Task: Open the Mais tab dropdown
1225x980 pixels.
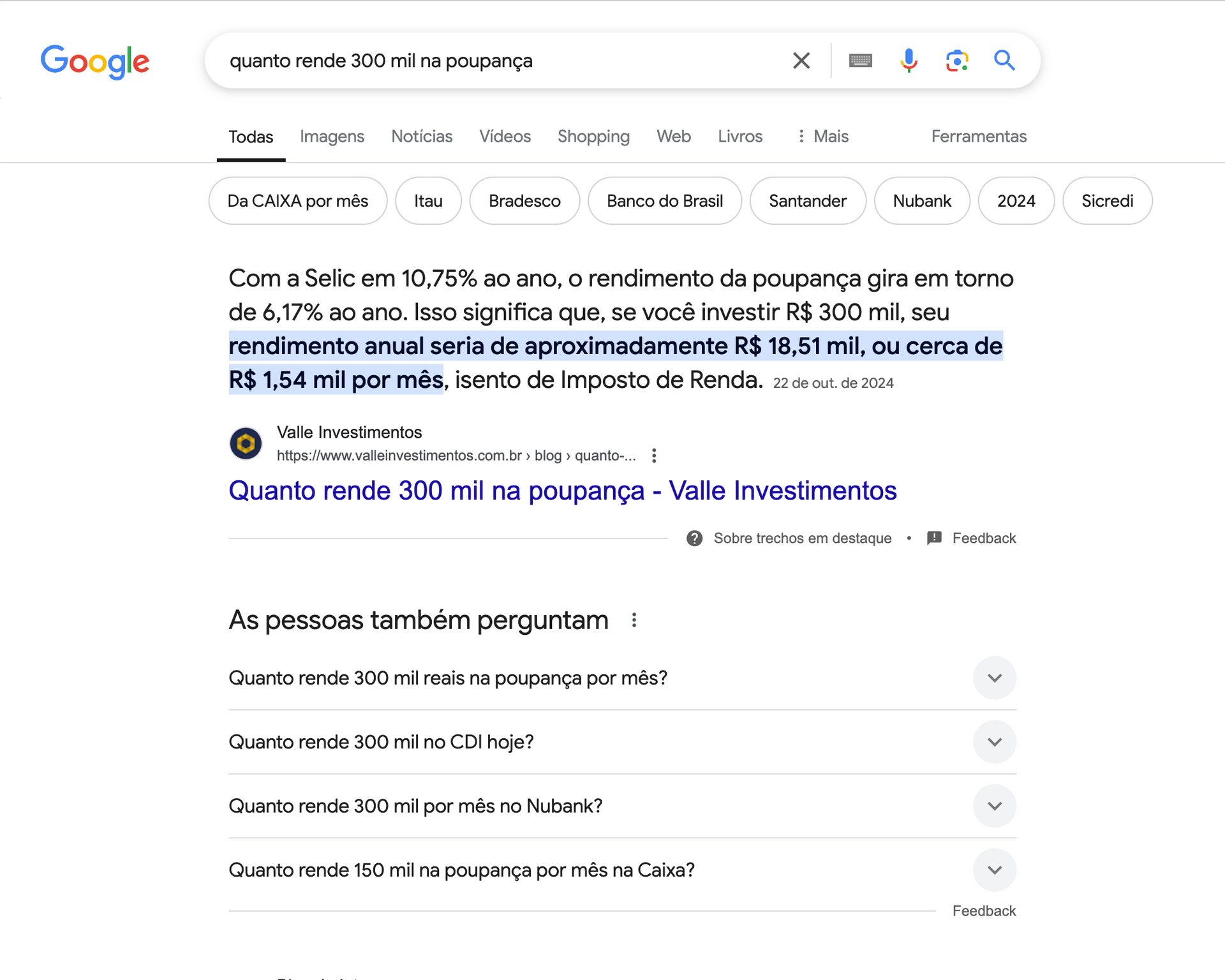Action: pos(824,137)
